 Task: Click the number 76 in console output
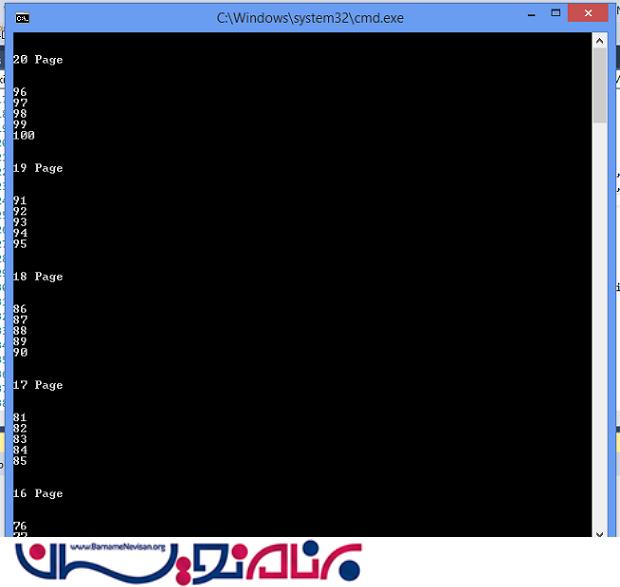coord(20,526)
